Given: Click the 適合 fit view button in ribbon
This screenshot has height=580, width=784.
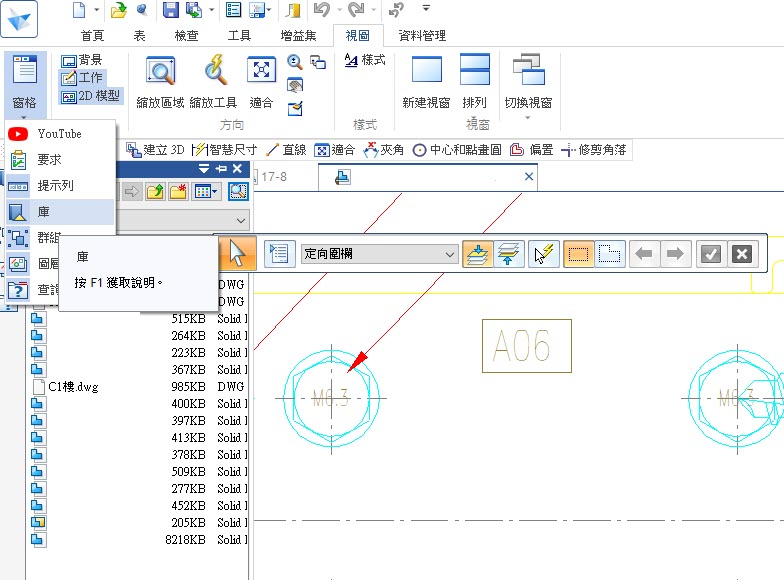Looking at the screenshot, I should point(261,82).
